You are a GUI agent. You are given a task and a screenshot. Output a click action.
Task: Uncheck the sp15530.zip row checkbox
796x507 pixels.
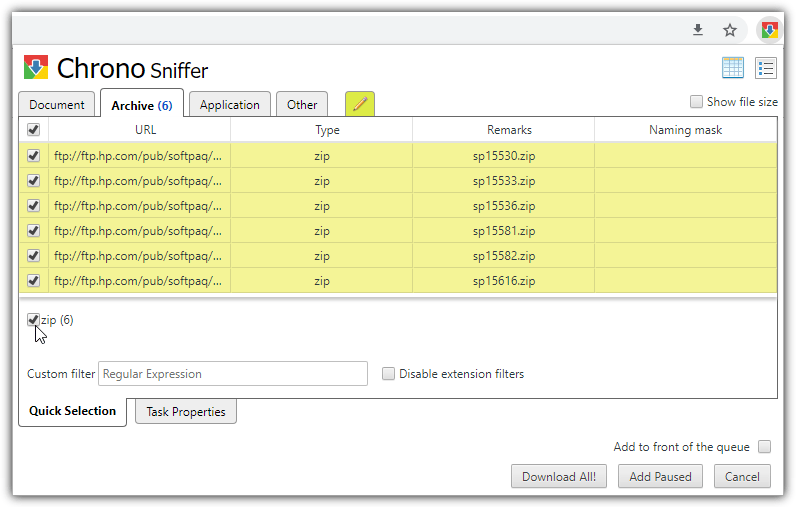tap(34, 155)
